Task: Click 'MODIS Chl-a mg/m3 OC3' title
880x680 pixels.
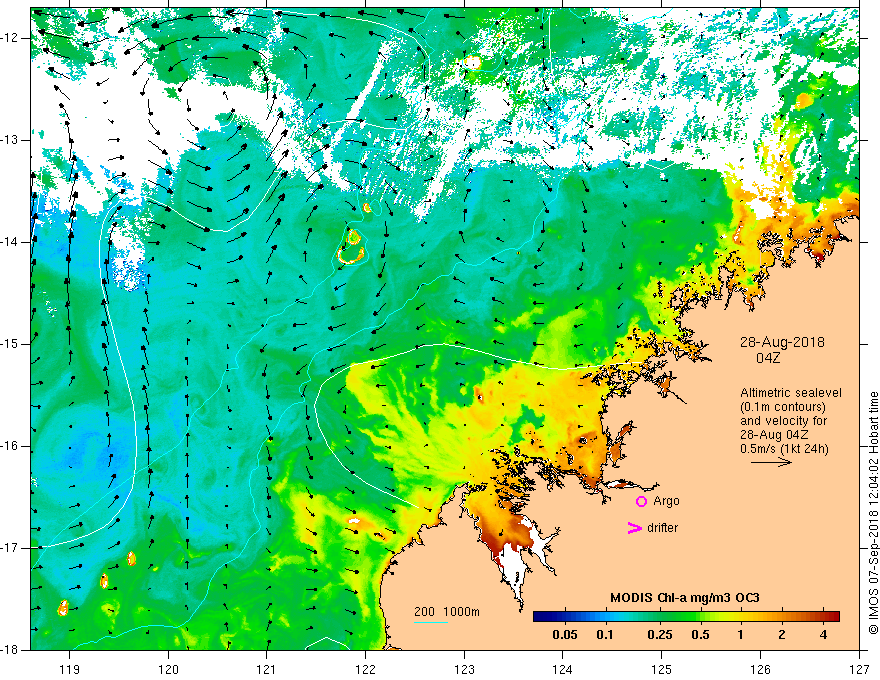Action: (685, 598)
